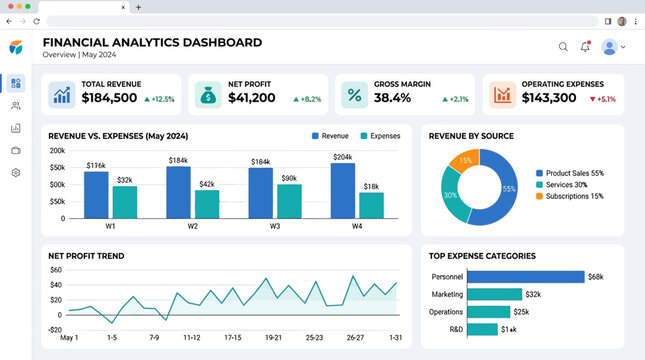Click the W2 expenses bar labeled $42k

point(207,204)
